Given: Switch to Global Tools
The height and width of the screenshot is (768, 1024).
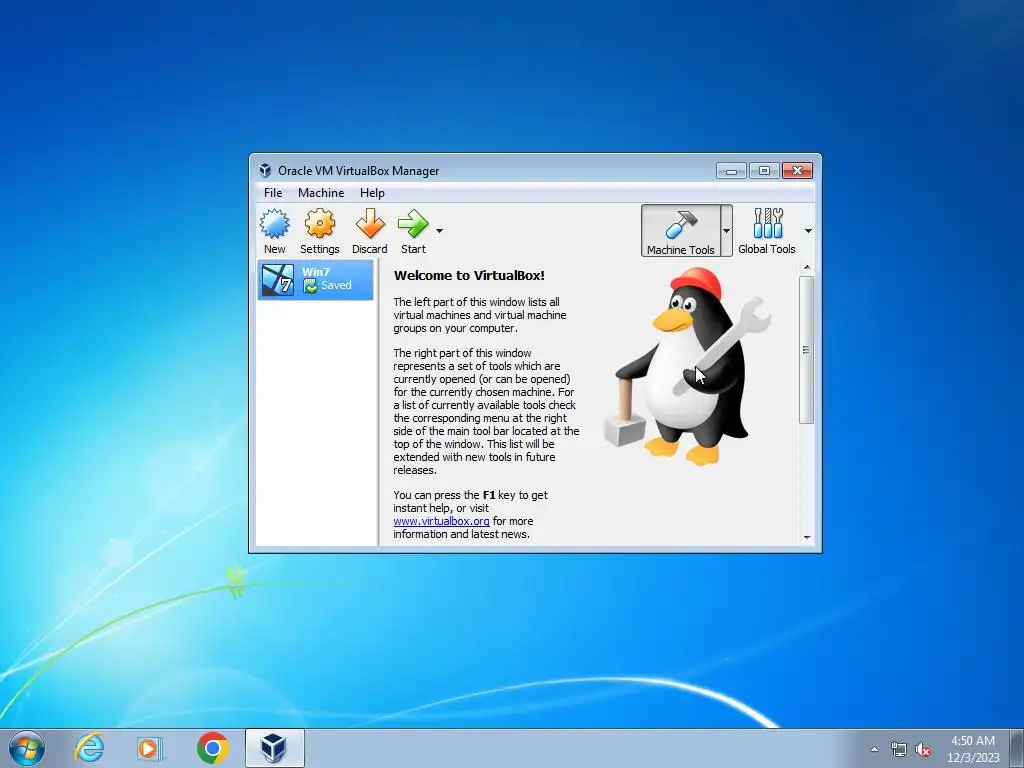Looking at the screenshot, I should pos(767,231).
